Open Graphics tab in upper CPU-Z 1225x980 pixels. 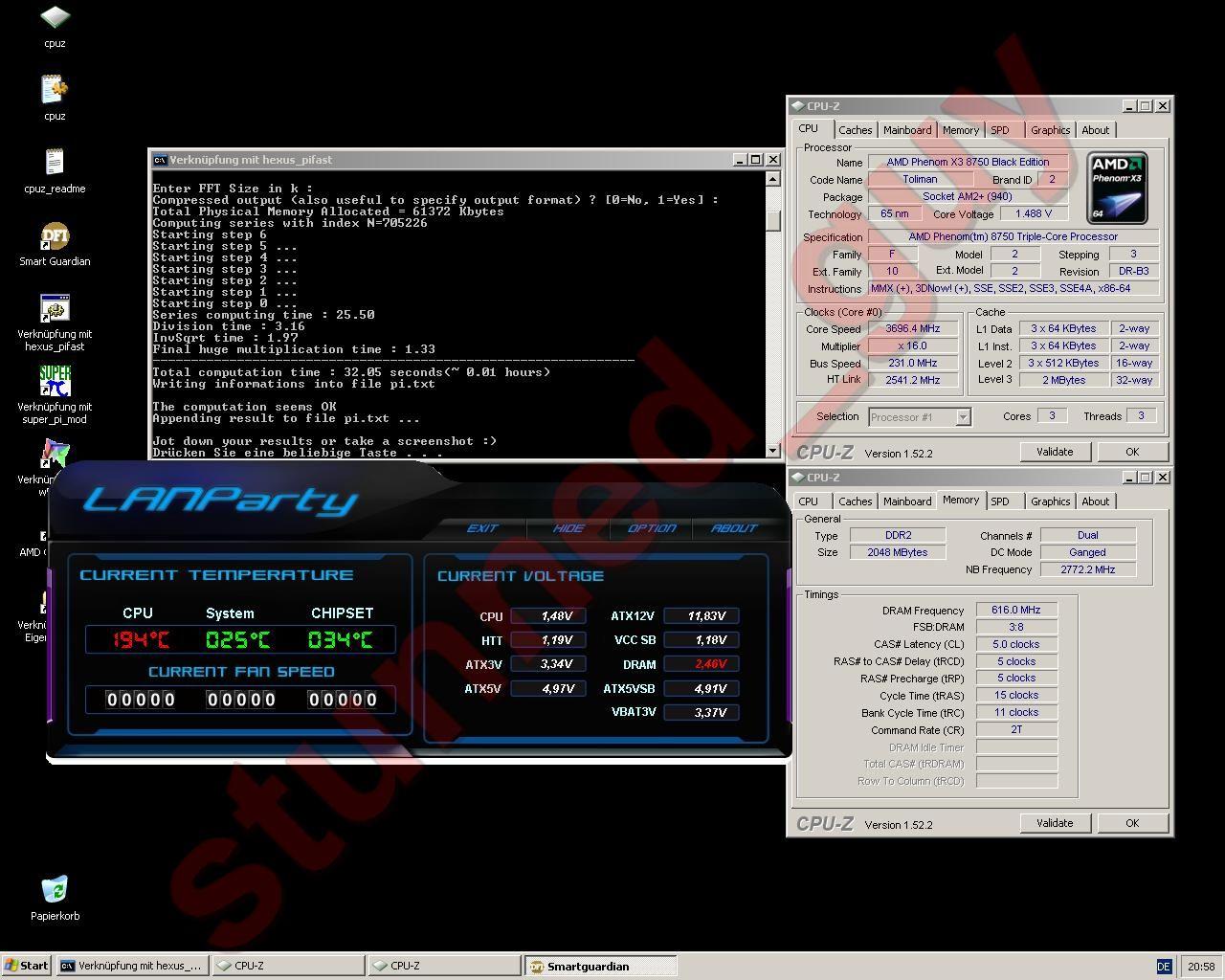1050,130
